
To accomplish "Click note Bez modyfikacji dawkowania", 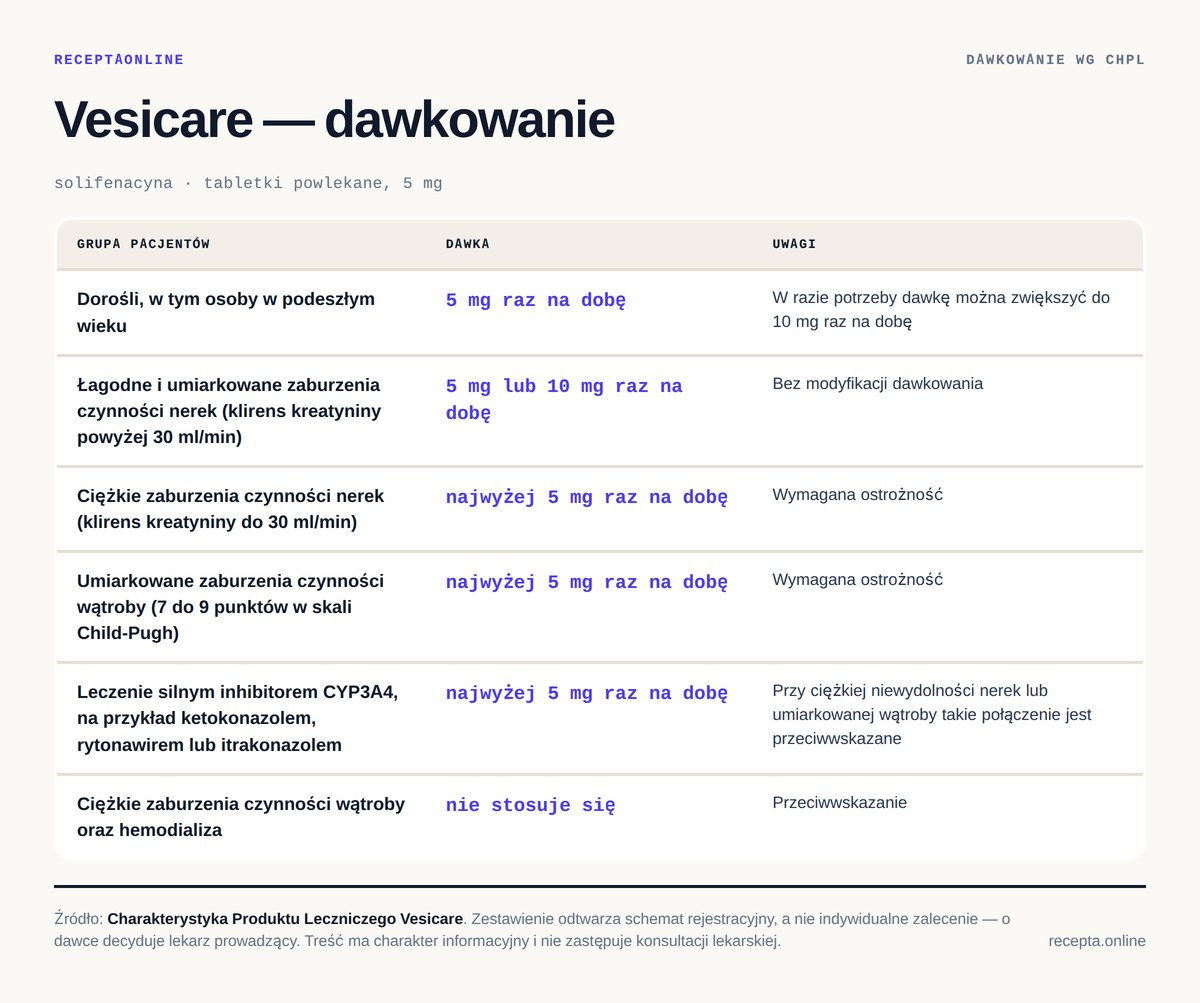I will (877, 384).
